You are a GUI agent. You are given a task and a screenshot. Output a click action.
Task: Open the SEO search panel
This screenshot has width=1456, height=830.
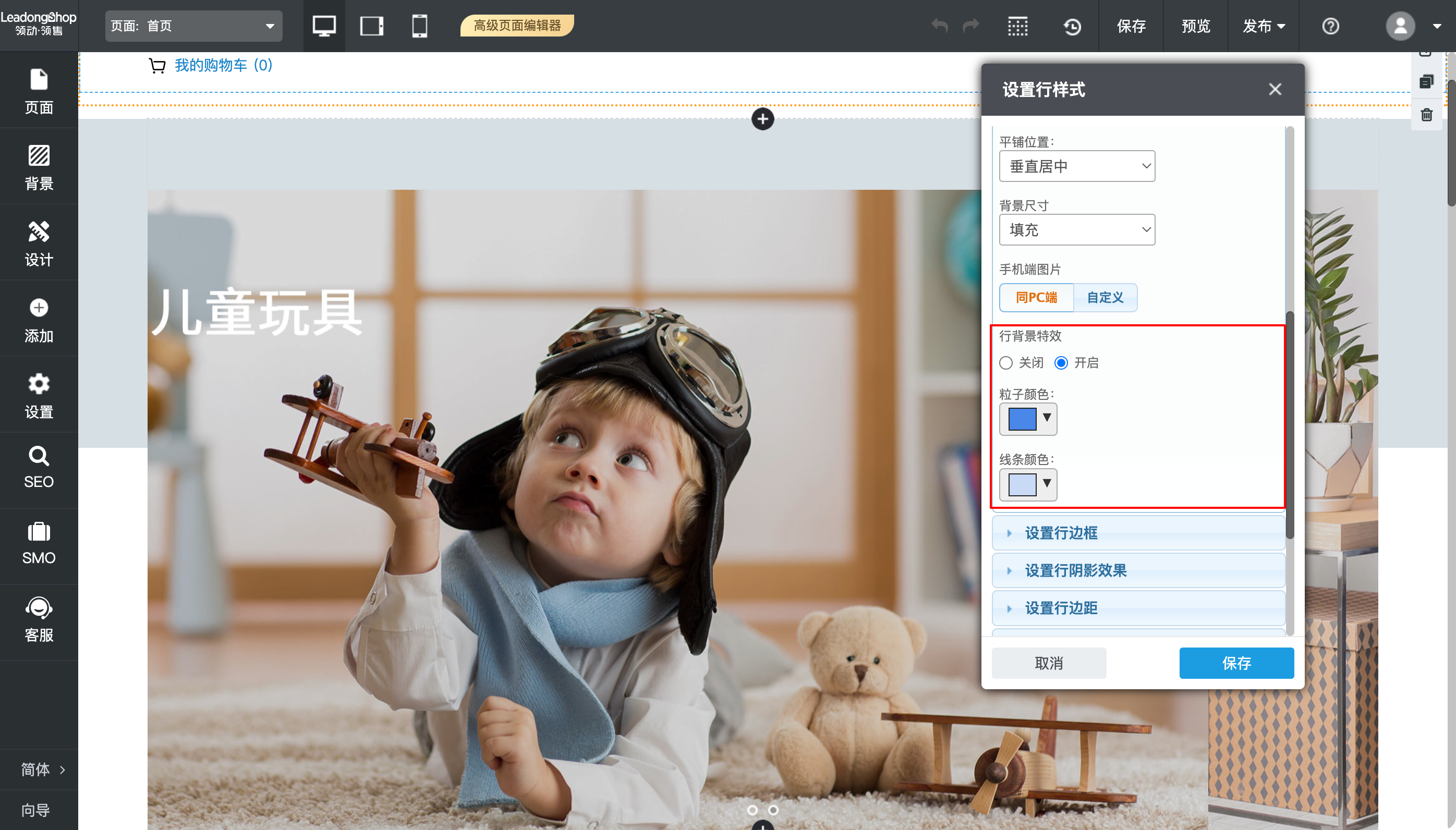tap(39, 468)
